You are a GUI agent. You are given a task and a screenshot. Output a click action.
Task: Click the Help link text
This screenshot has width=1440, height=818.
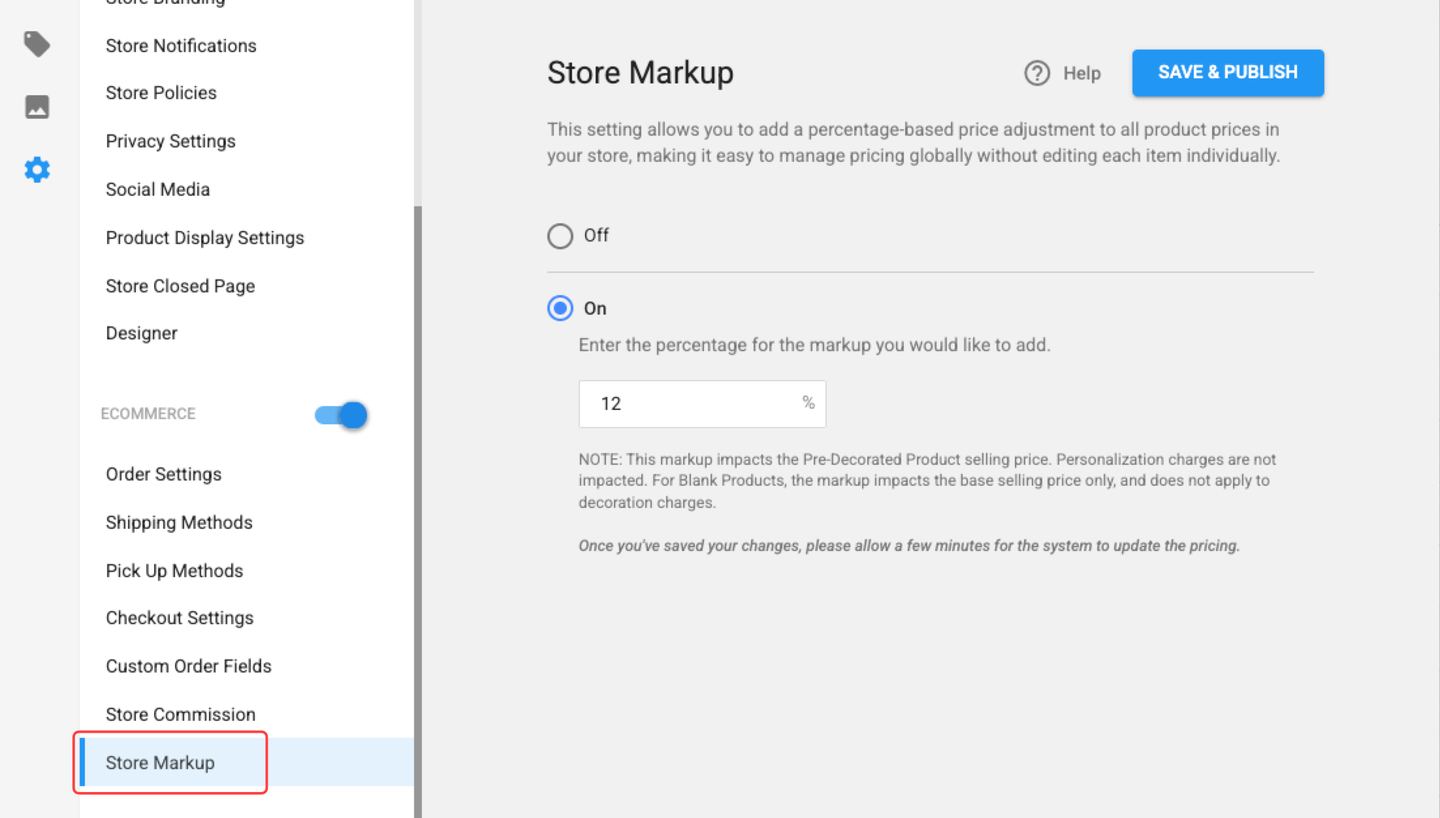pos(1081,73)
